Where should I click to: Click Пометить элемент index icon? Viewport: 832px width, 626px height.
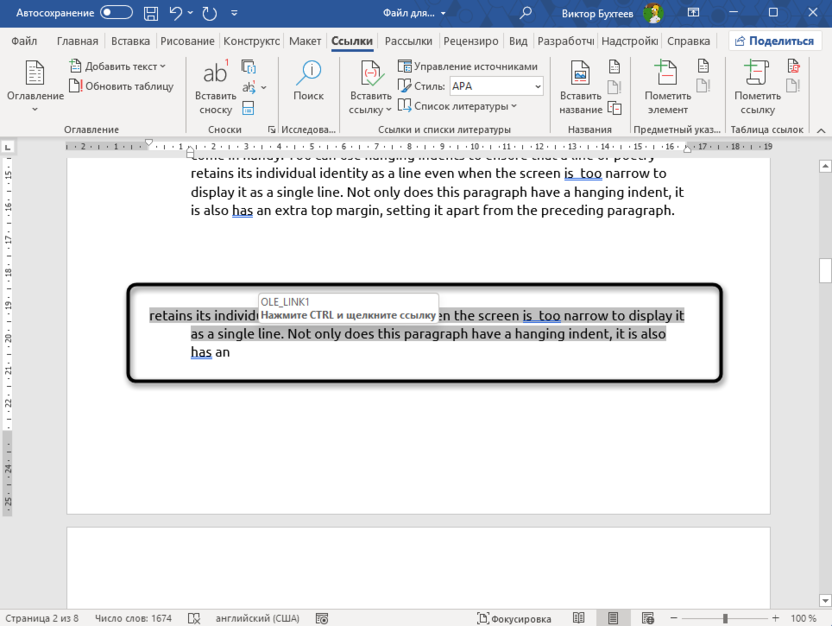pos(667,86)
